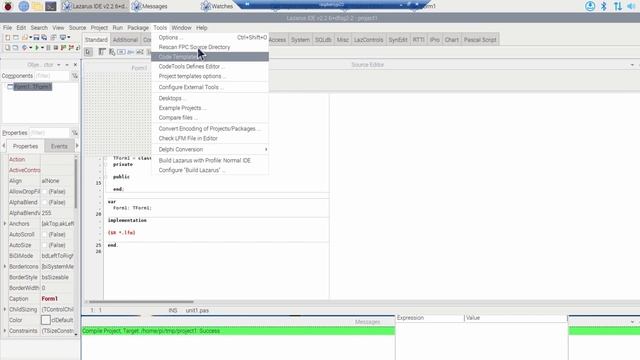
Task: Click the Save toolbar icon
Action: coord(36,38)
